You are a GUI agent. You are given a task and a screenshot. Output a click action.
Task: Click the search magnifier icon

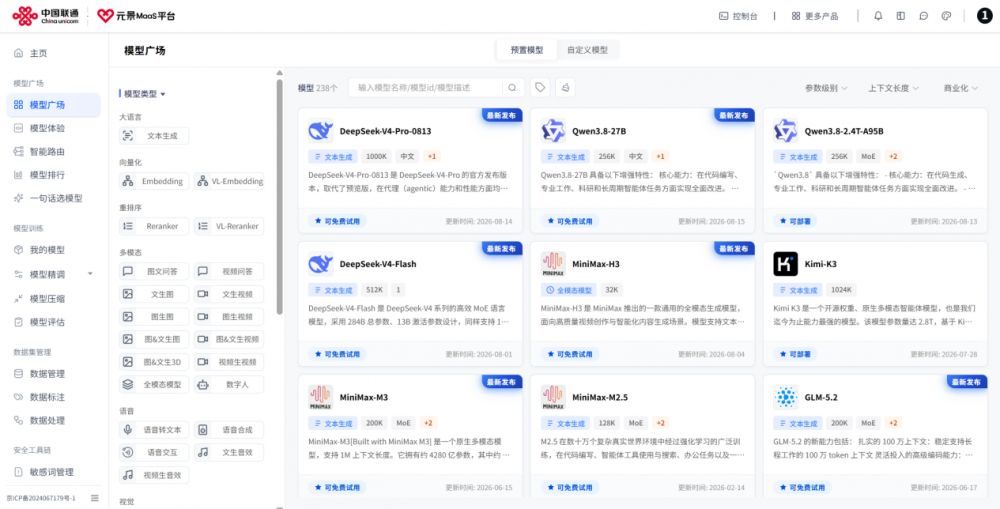coord(512,87)
